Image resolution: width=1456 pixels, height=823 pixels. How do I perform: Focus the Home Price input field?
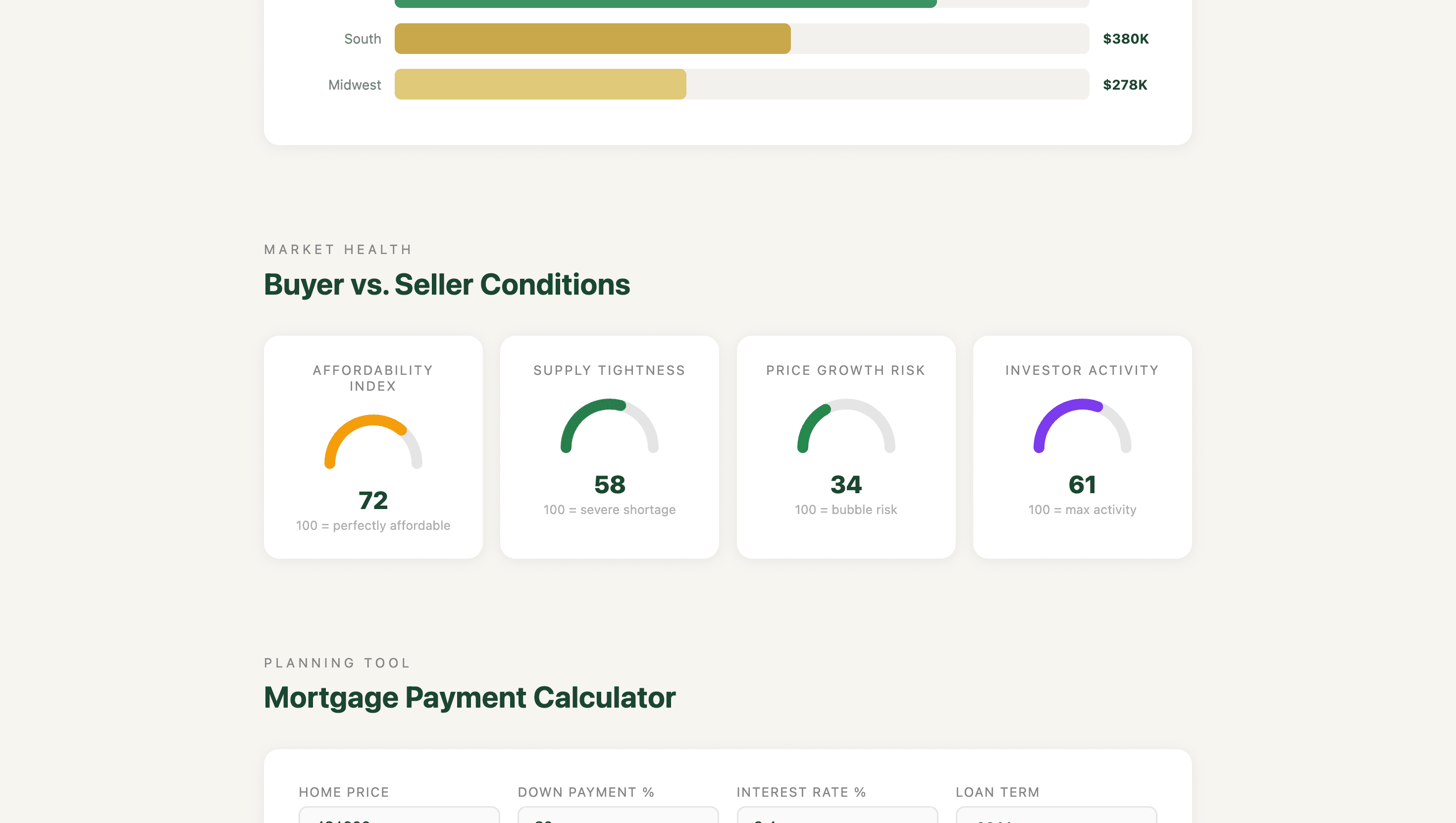click(x=399, y=816)
